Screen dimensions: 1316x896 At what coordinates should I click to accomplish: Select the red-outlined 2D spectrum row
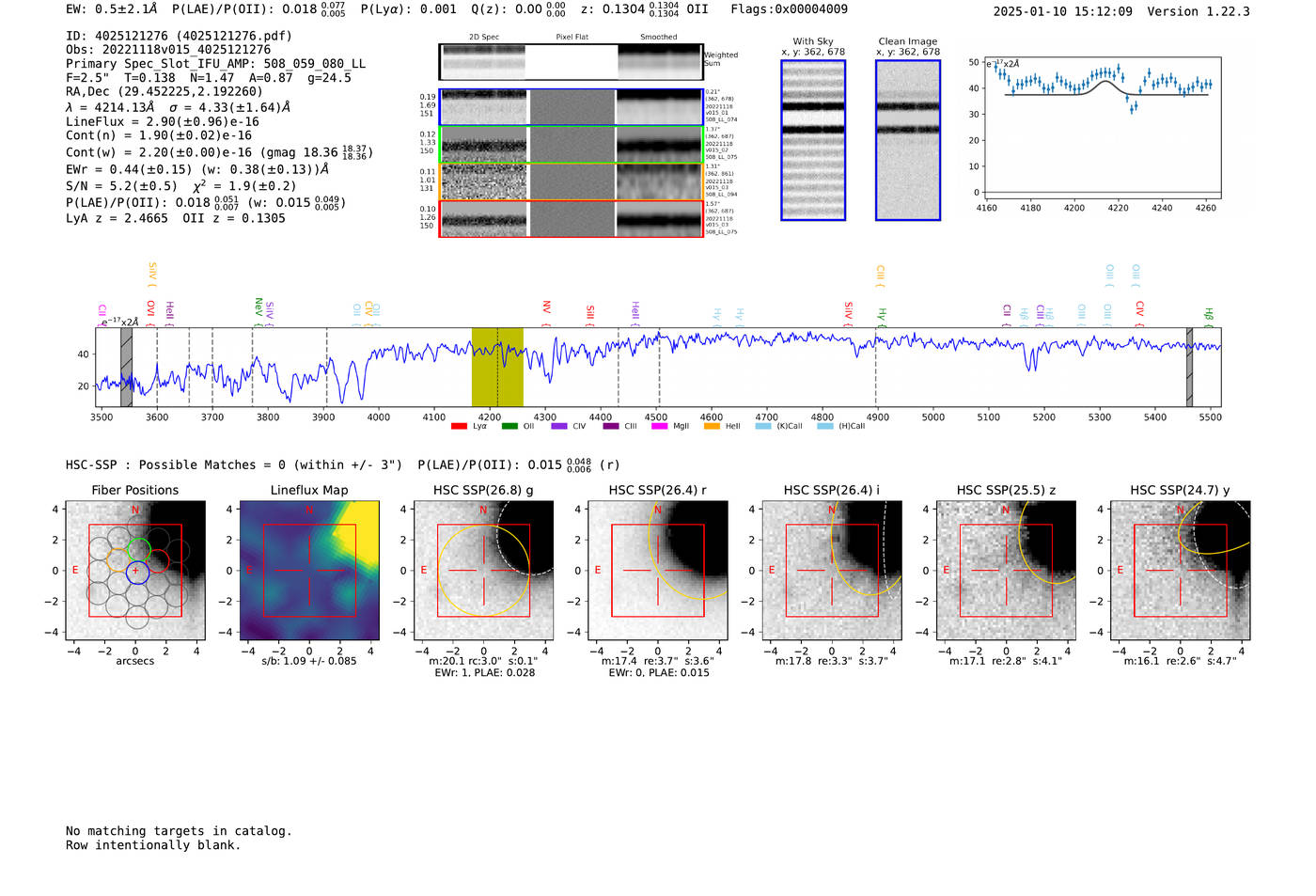(x=572, y=219)
